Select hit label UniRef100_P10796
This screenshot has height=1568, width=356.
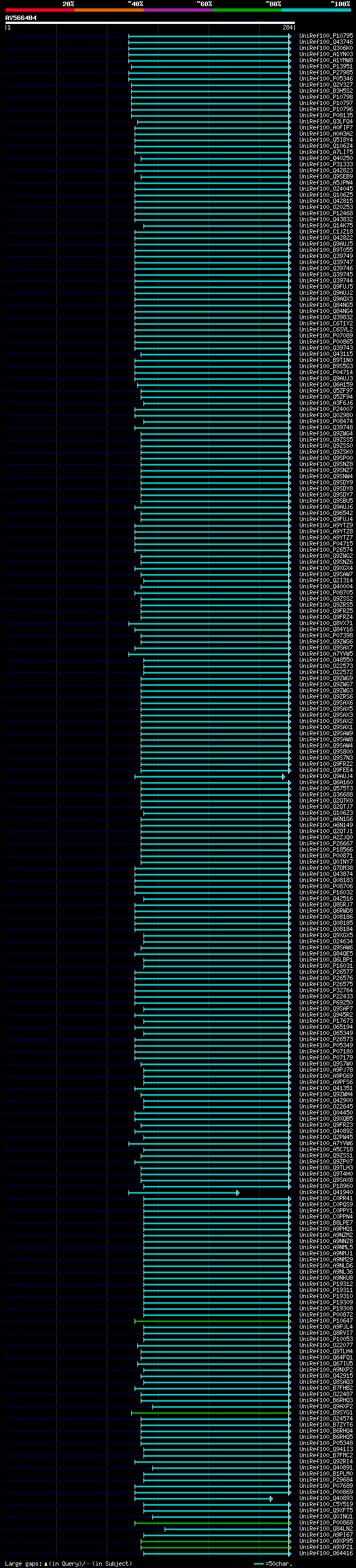[x=326, y=110]
